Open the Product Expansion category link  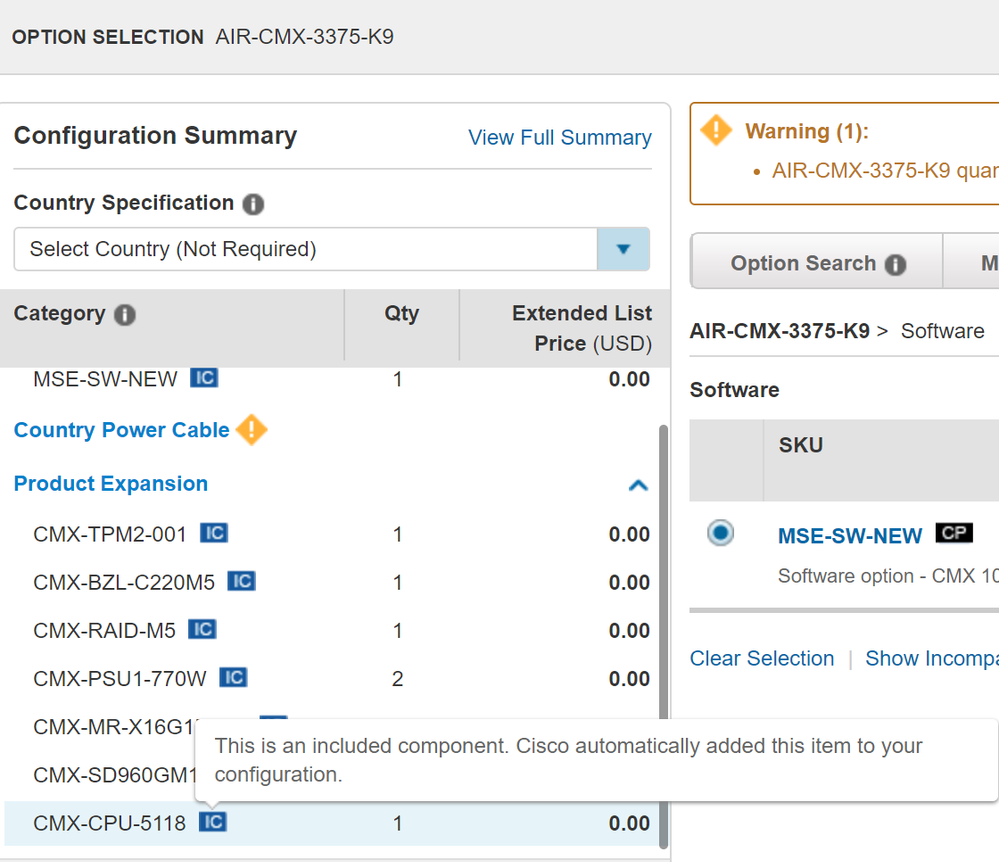tap(111, 484)
